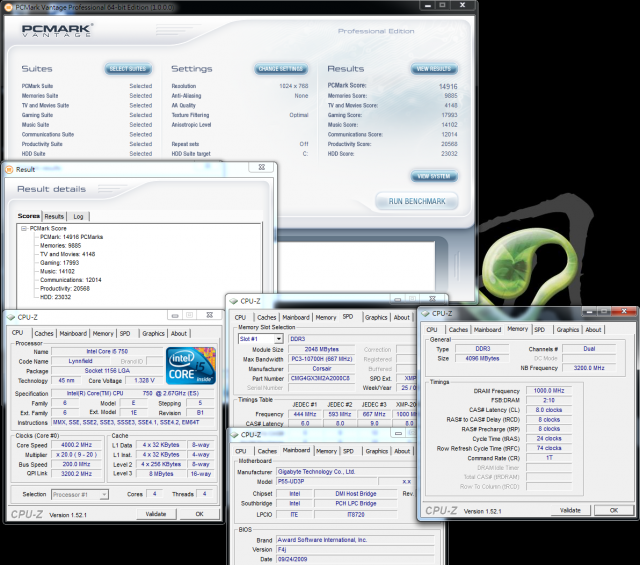Select 'Productivity: 20568' tree row
This screenshot has width=640, height=565.
(65, 289)
